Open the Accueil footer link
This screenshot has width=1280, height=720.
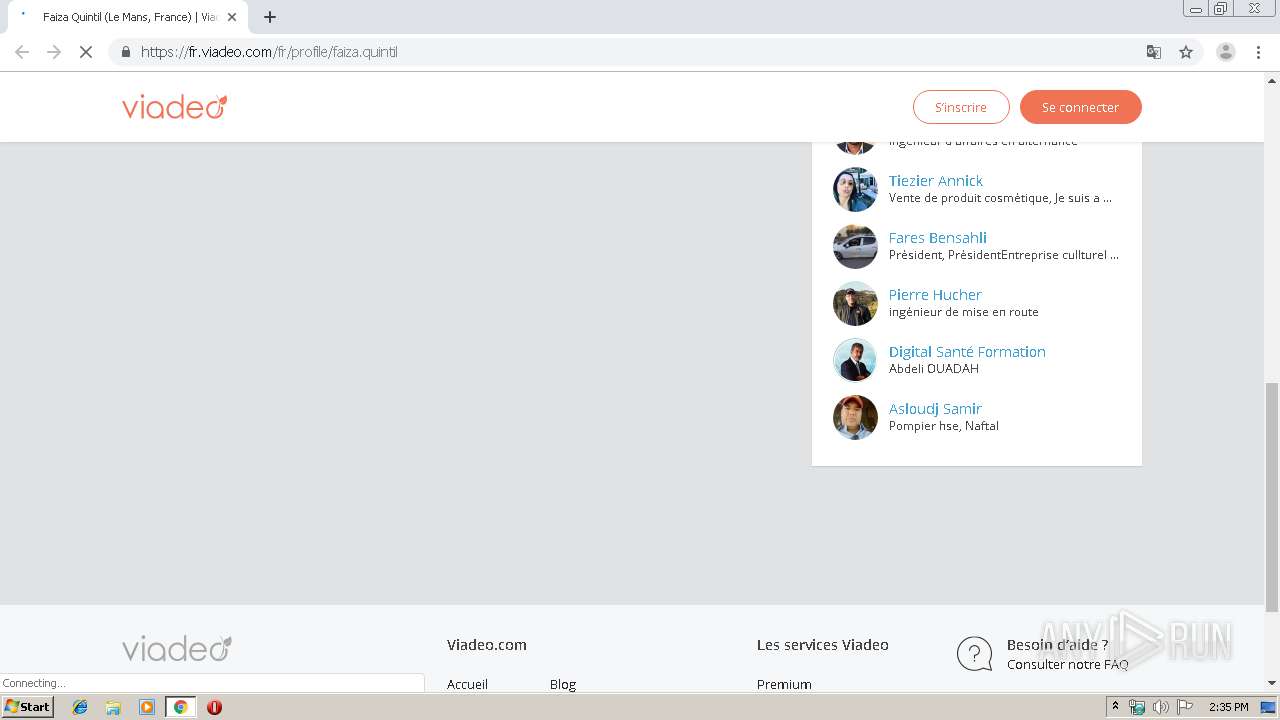point(467,684)
